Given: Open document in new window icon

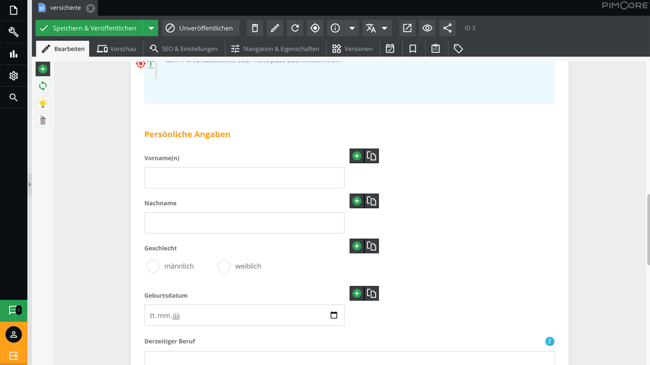Looking at the screenshot, I should click(407, 28).
